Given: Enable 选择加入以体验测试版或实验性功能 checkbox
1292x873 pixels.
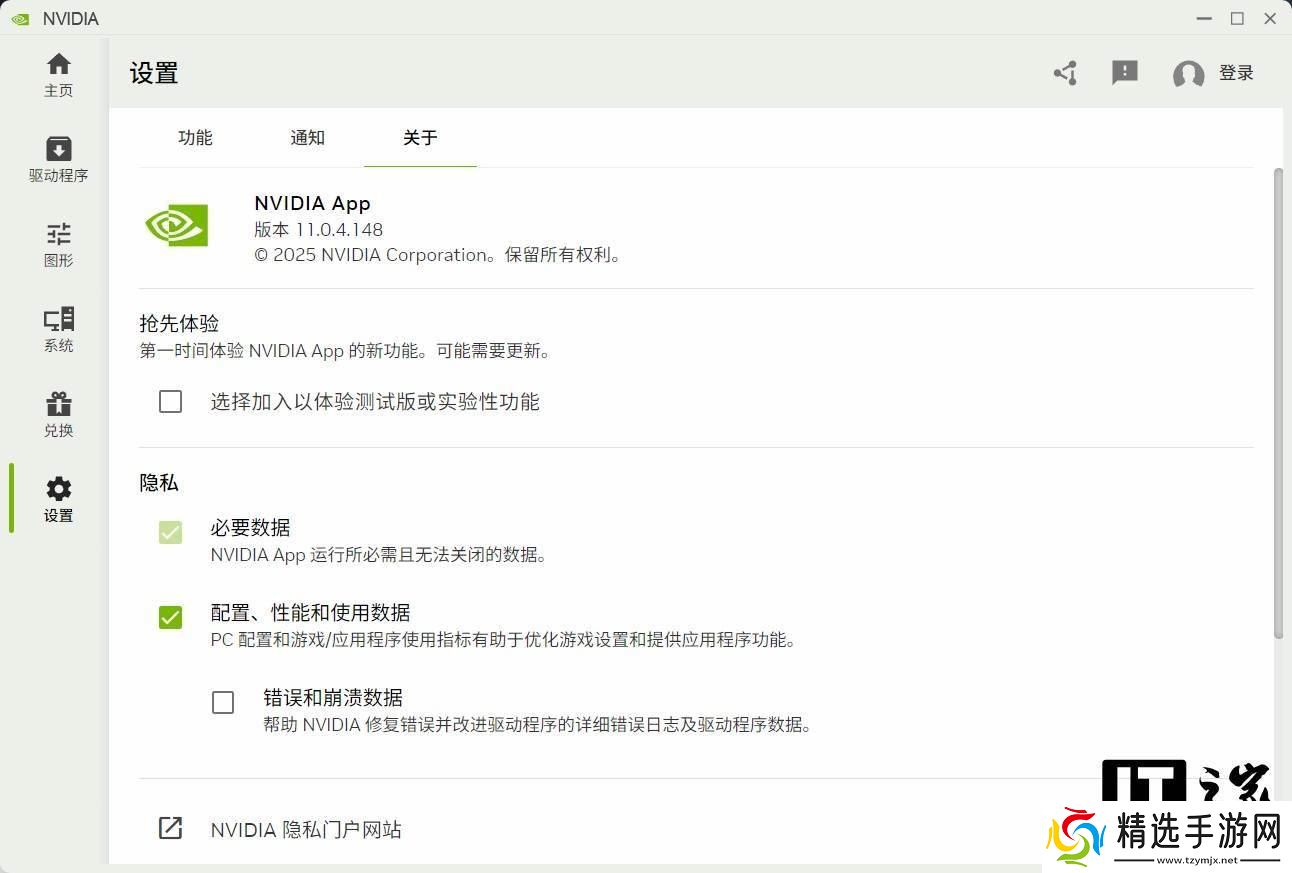Looking at the screenshot, I should click(171, 402).
